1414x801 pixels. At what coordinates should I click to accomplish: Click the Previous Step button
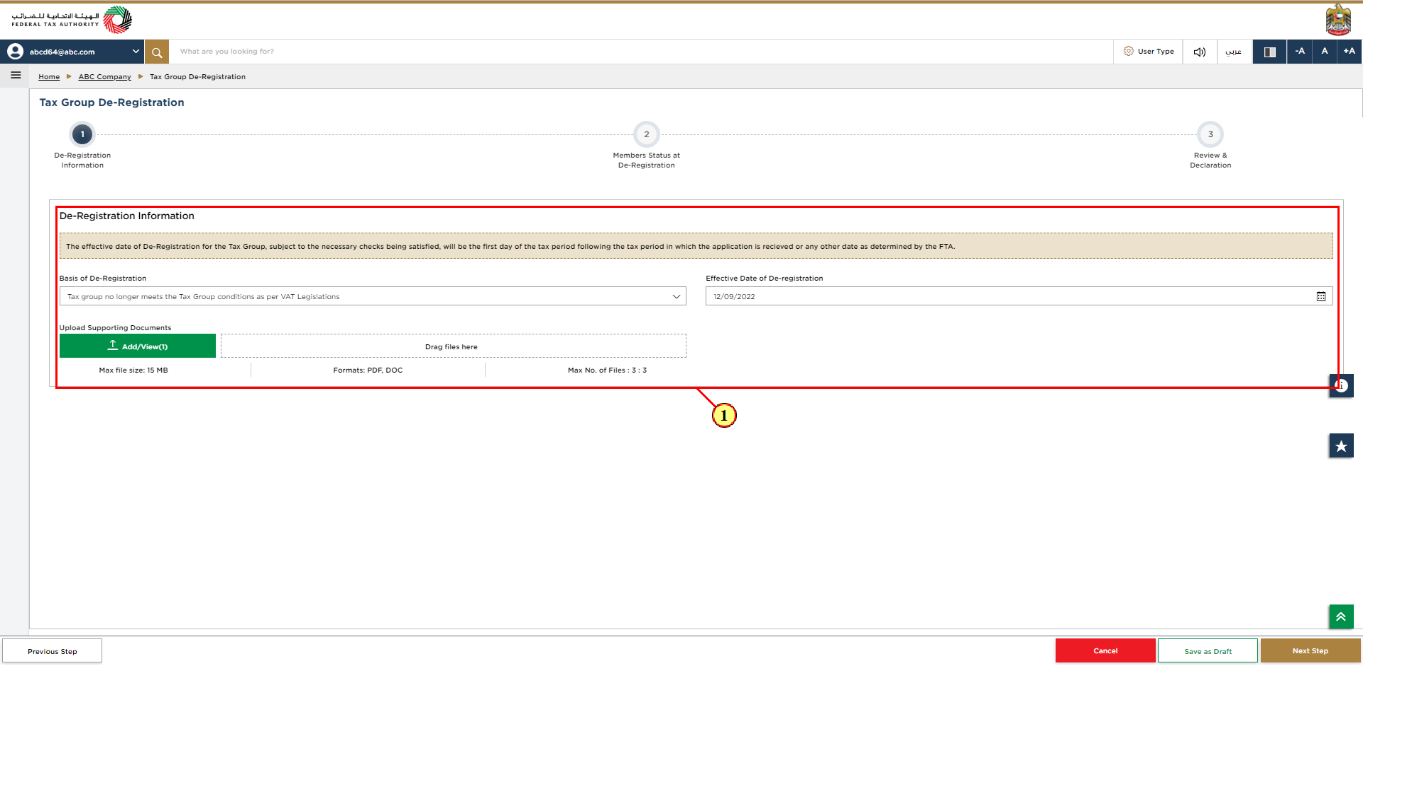(x=52, y=651)
